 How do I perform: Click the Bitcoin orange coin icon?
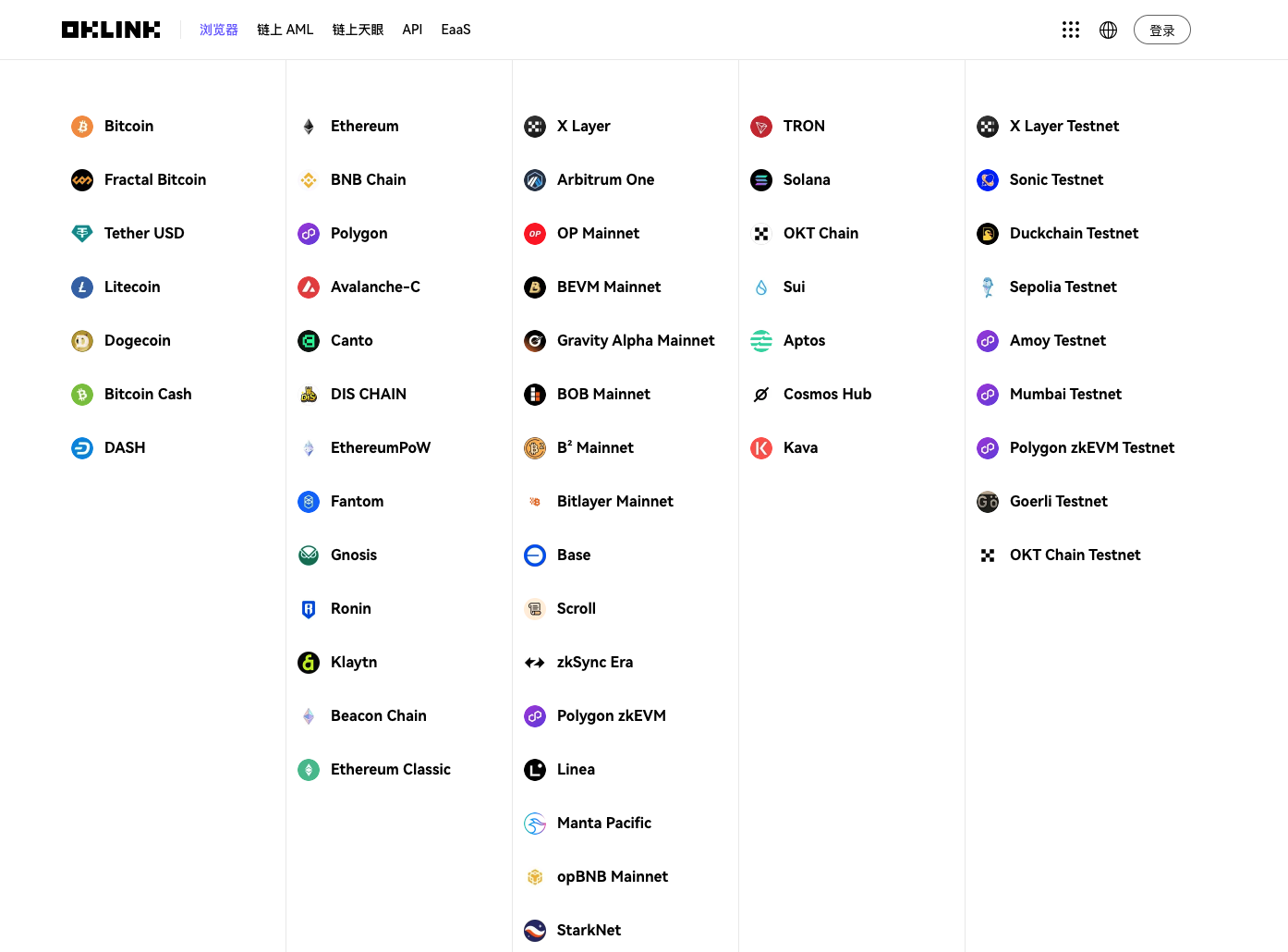tap(82, 127)
